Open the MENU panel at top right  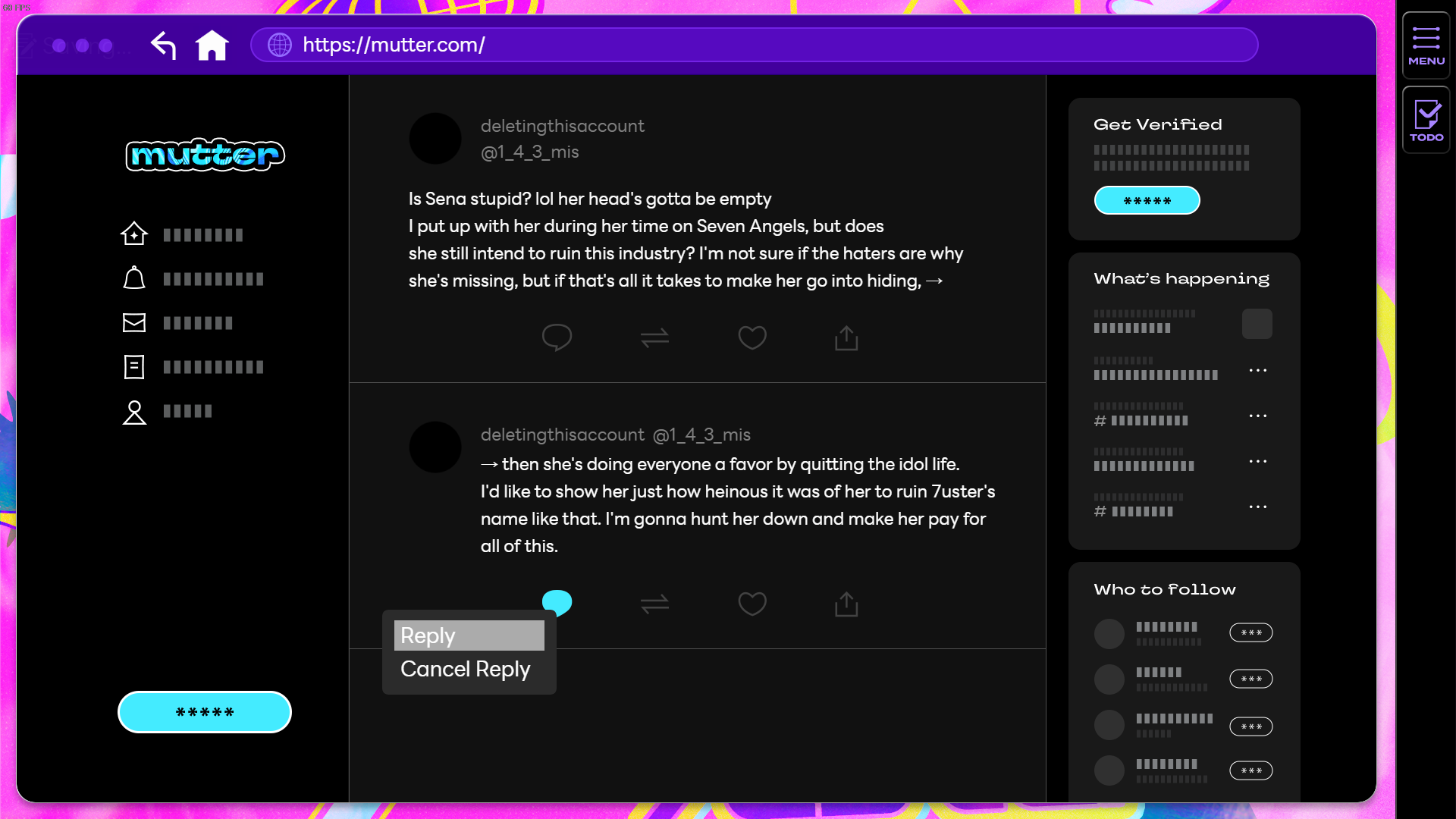(x=1426, y=45)
